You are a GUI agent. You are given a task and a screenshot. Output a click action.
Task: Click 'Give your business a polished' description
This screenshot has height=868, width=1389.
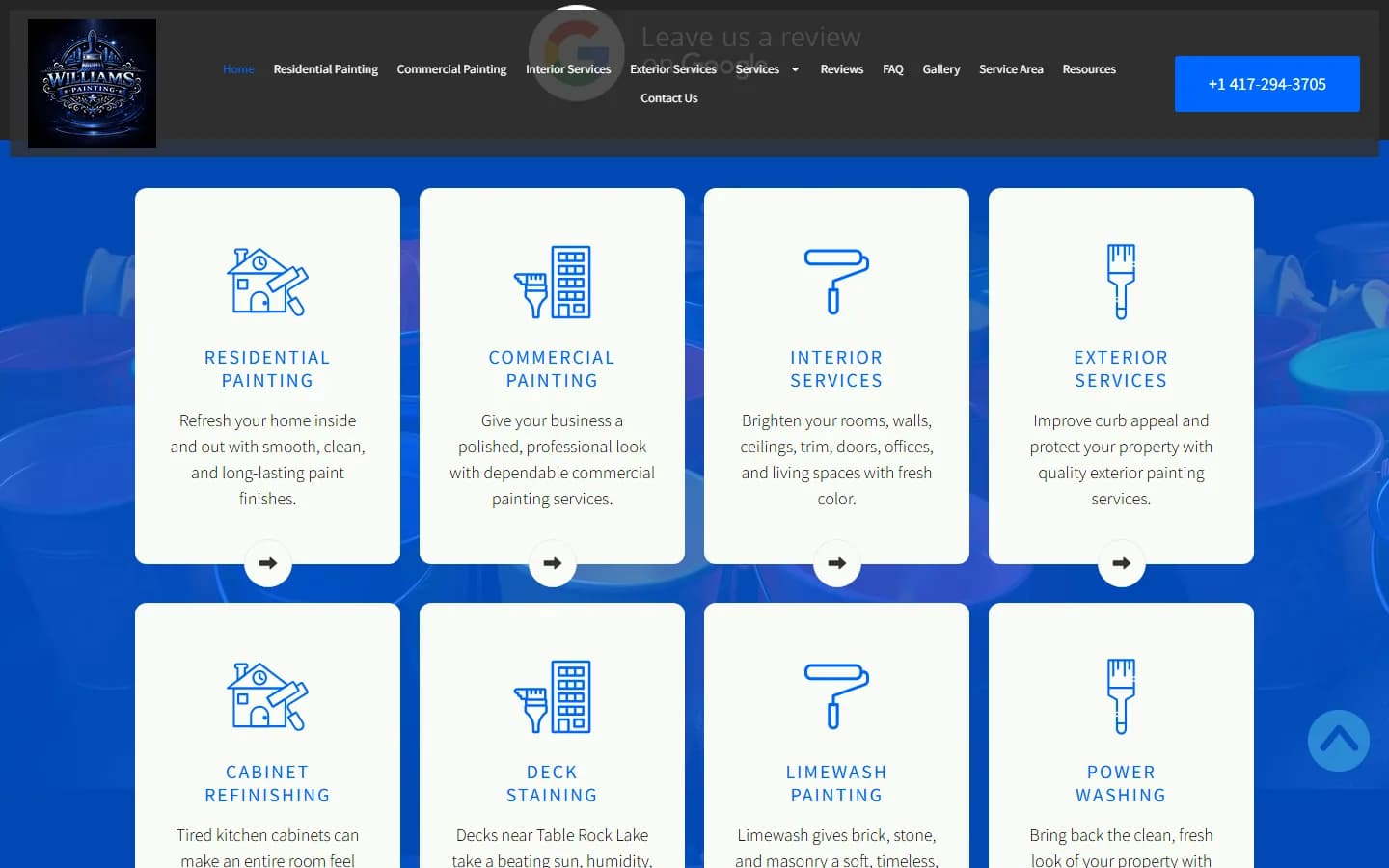click(552, 460)
